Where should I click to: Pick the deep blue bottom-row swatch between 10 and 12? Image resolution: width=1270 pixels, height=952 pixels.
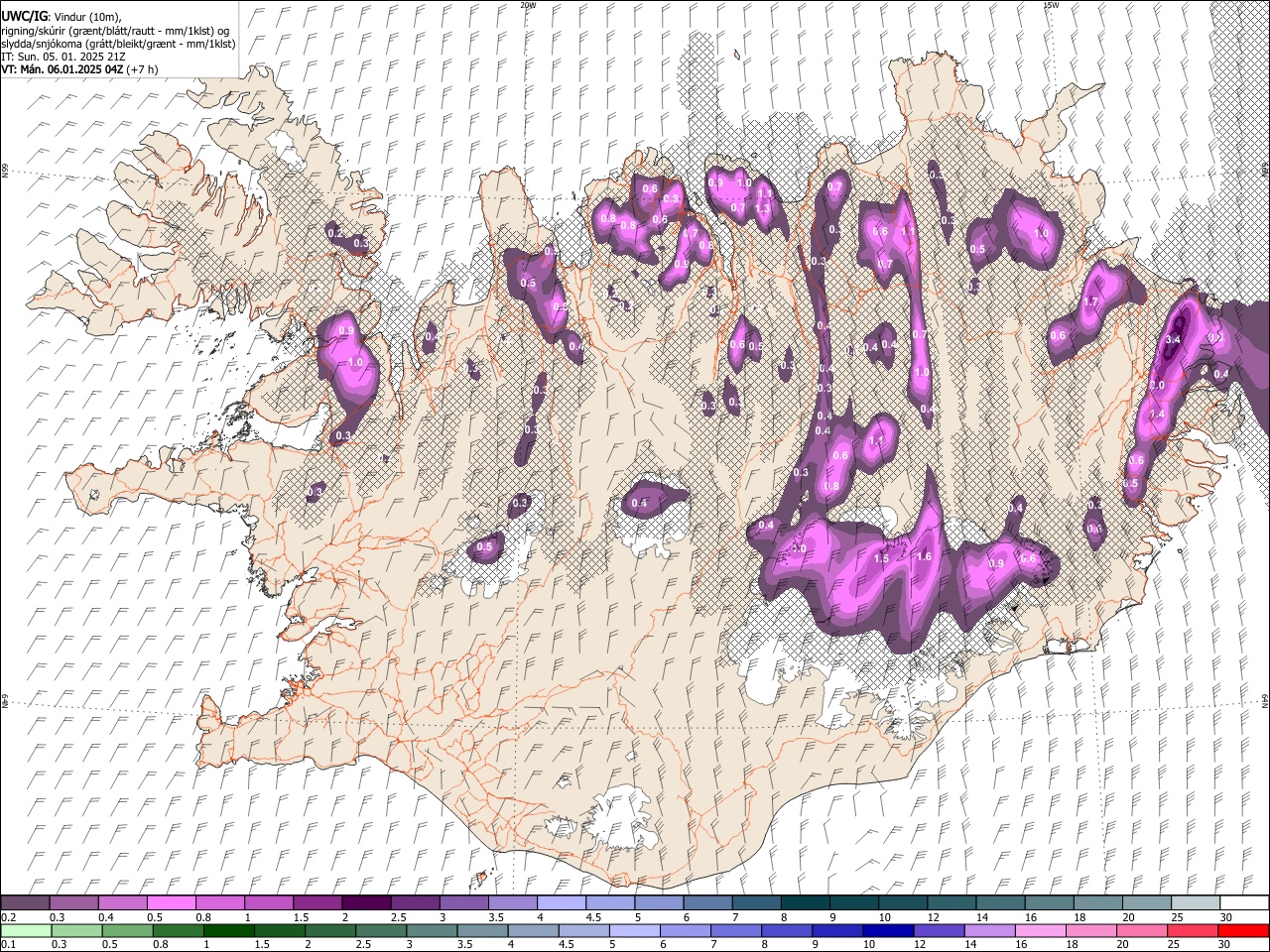887,930
